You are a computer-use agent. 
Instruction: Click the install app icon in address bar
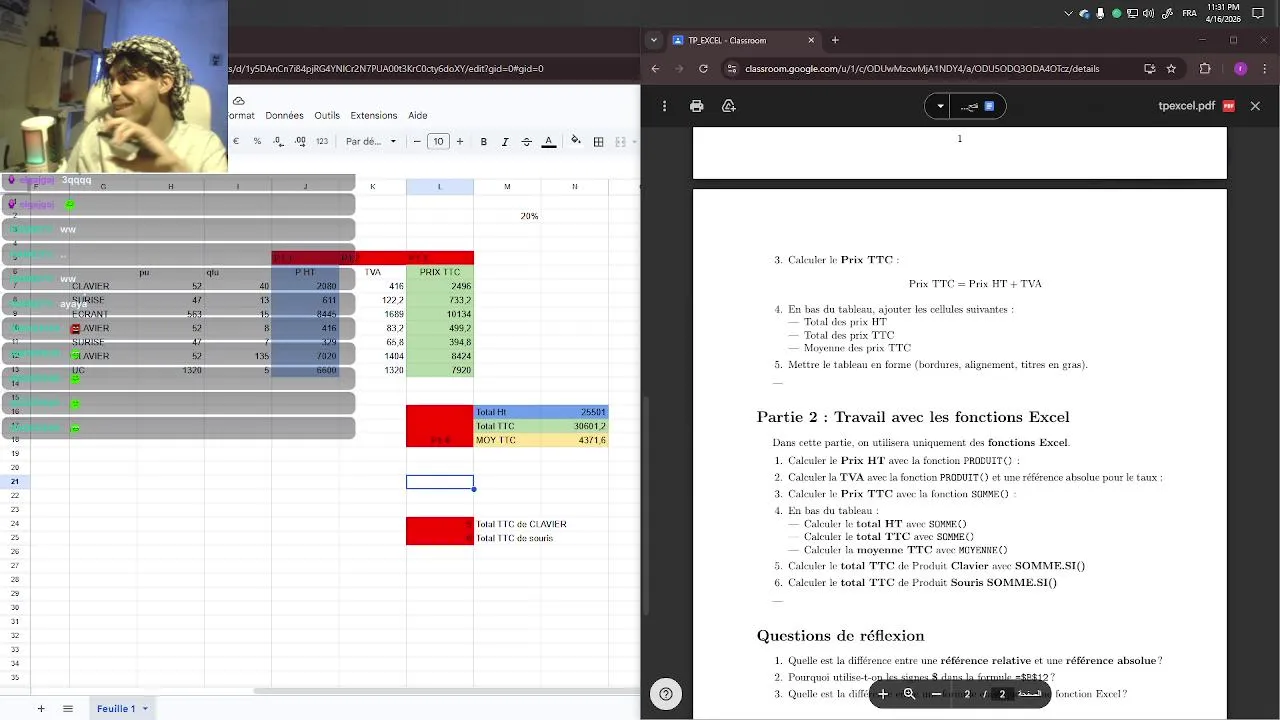tap(1149, 69)
